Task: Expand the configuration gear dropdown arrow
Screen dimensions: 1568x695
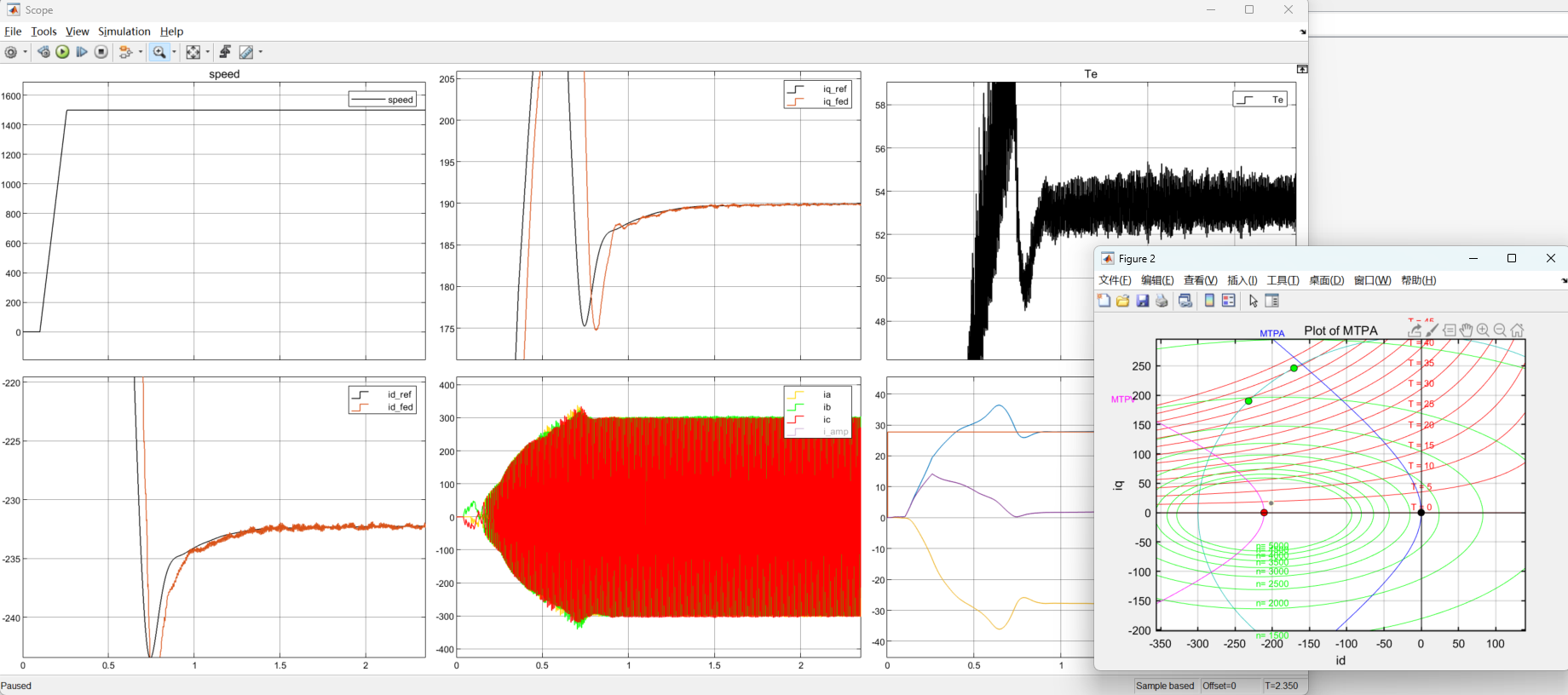Action: click(26, 52)
